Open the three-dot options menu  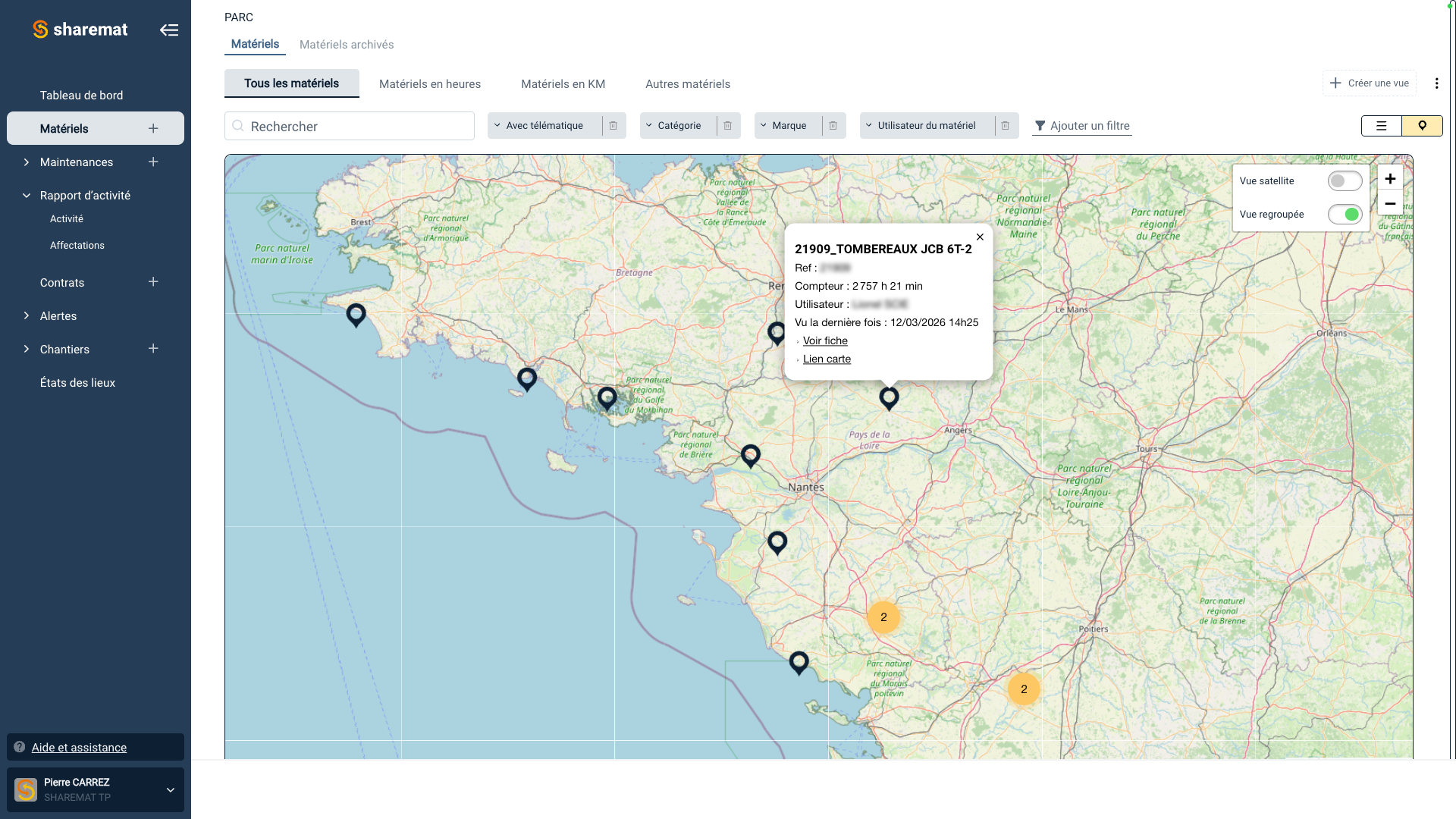coord(1436,83)
